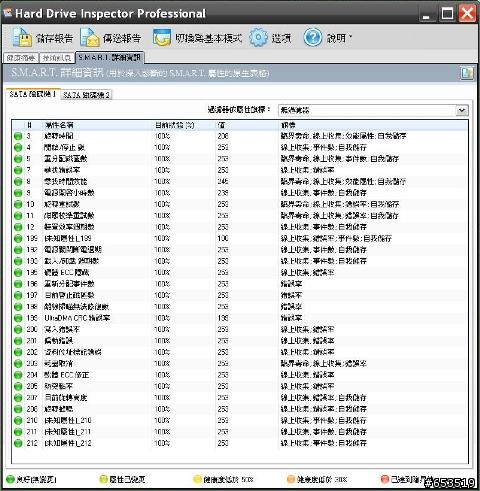This screenshot has height=491, width=480.
Task: Click the value 100 beside the 未知屬性_19x row
Action: (223, 238)
